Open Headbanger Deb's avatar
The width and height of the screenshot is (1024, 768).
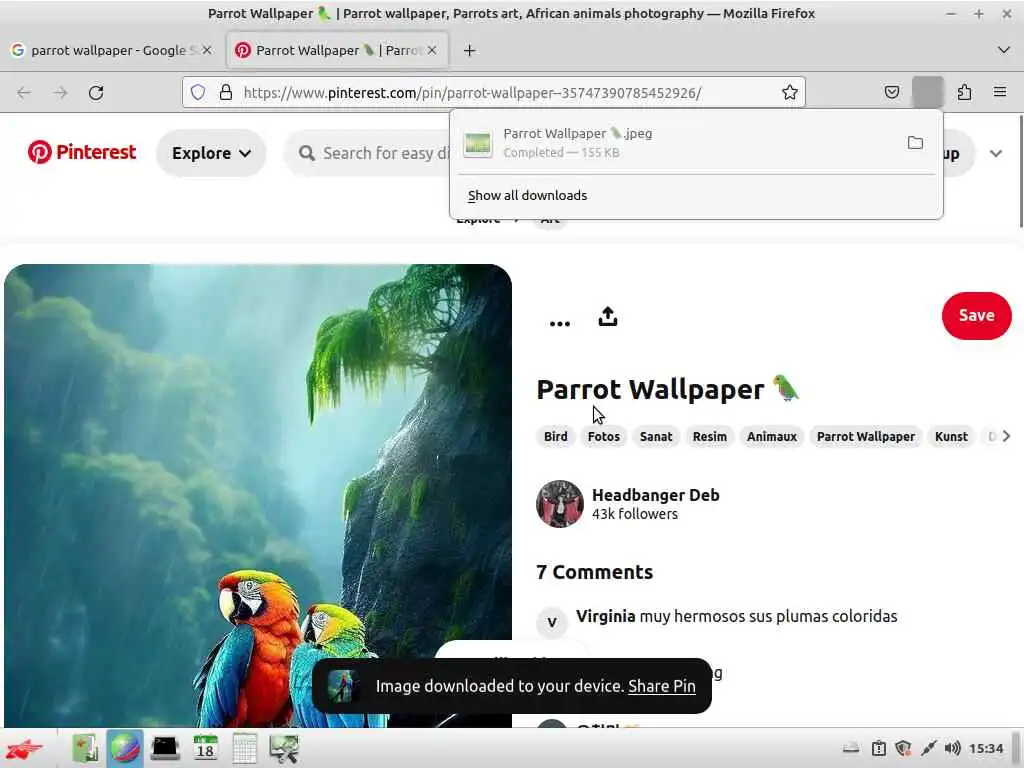(x=560, y=504)
